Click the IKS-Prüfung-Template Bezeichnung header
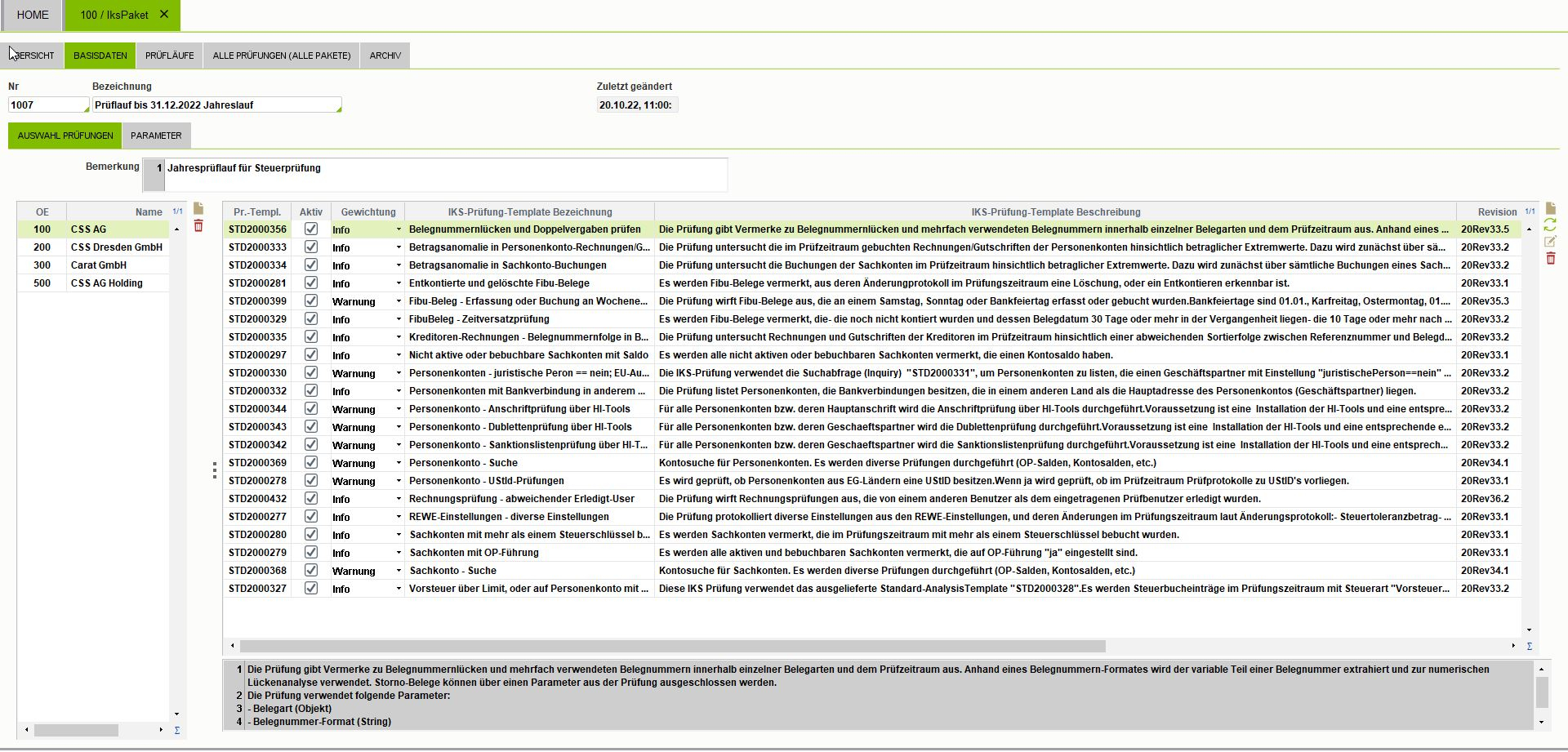This screenshot has height=752, width=1568. [530, 211]
